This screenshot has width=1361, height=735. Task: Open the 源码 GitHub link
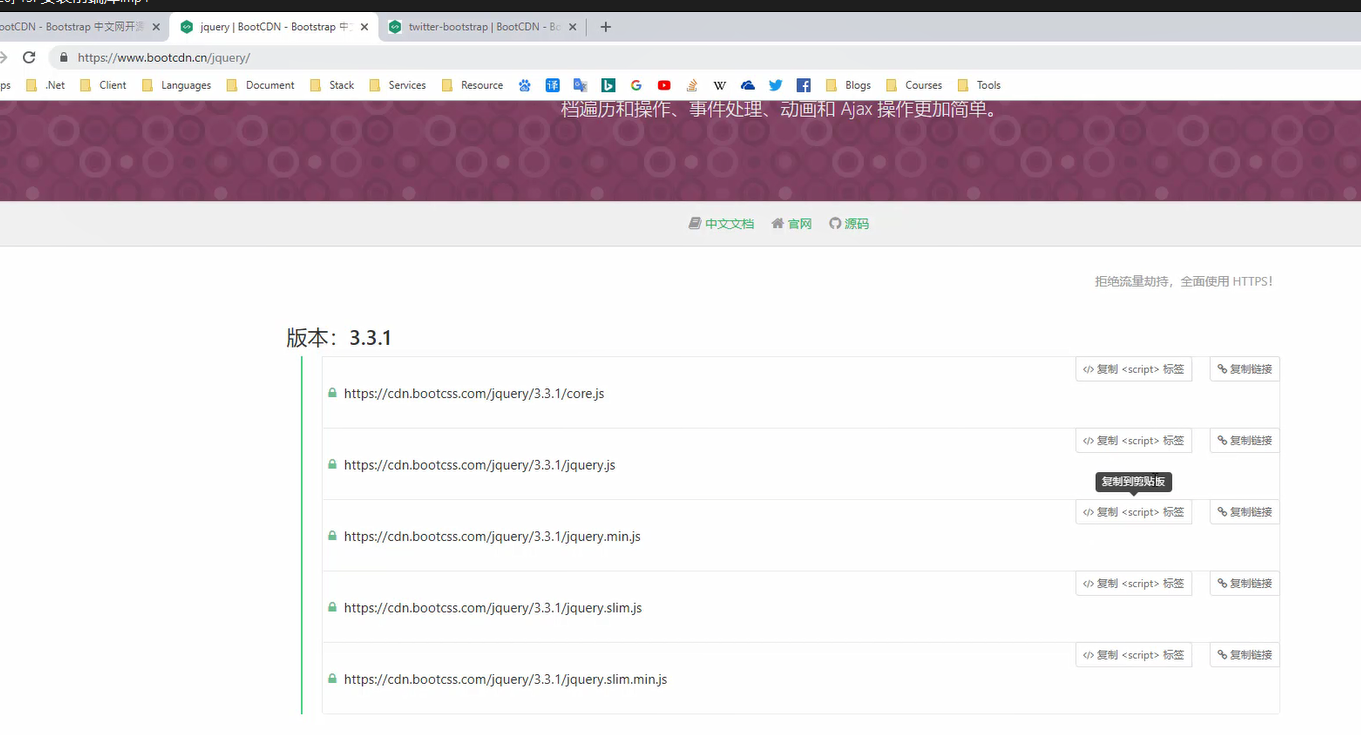tap(849, 224)
